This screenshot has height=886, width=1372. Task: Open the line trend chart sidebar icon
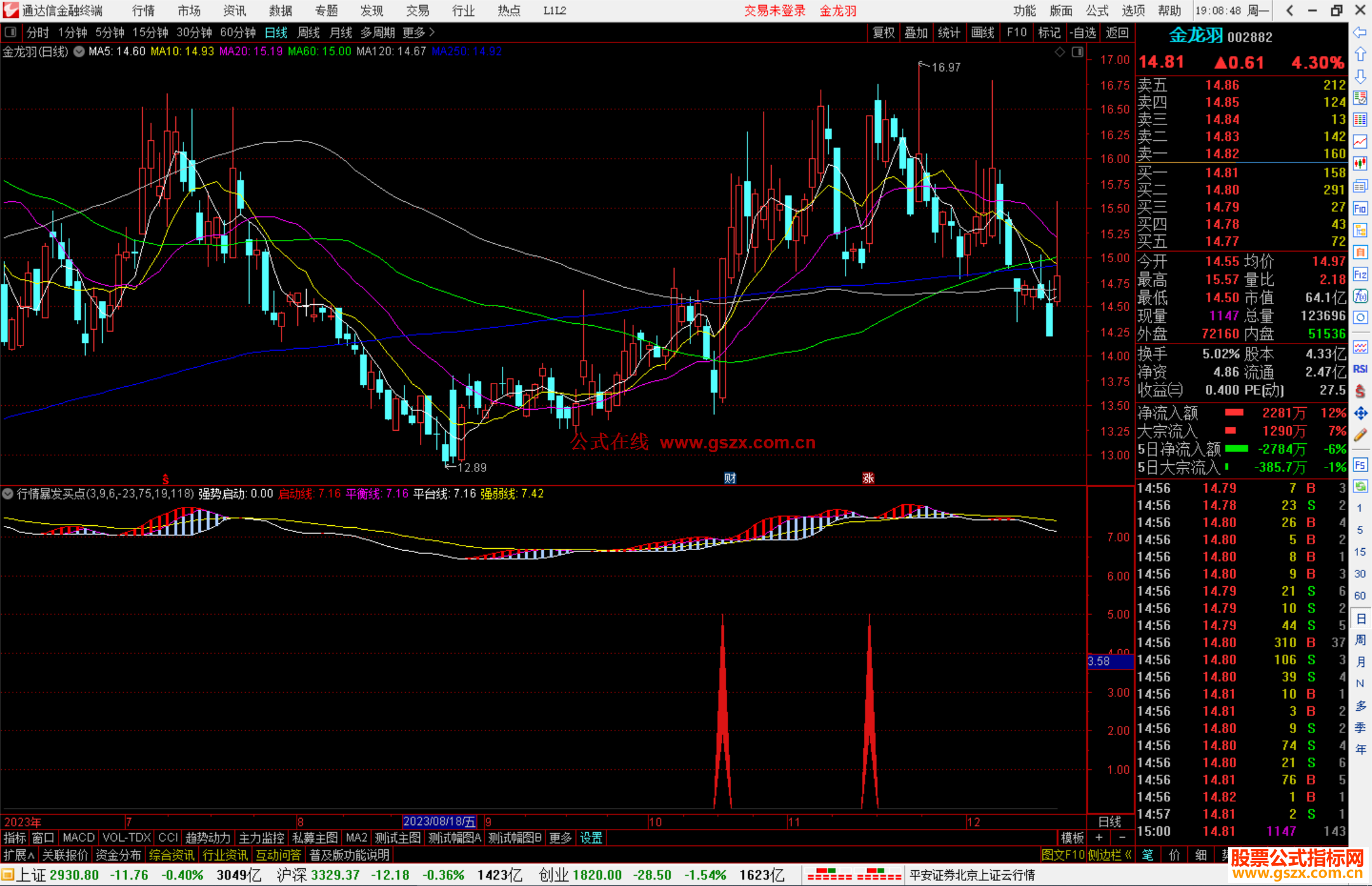[x=1360, y=142]
